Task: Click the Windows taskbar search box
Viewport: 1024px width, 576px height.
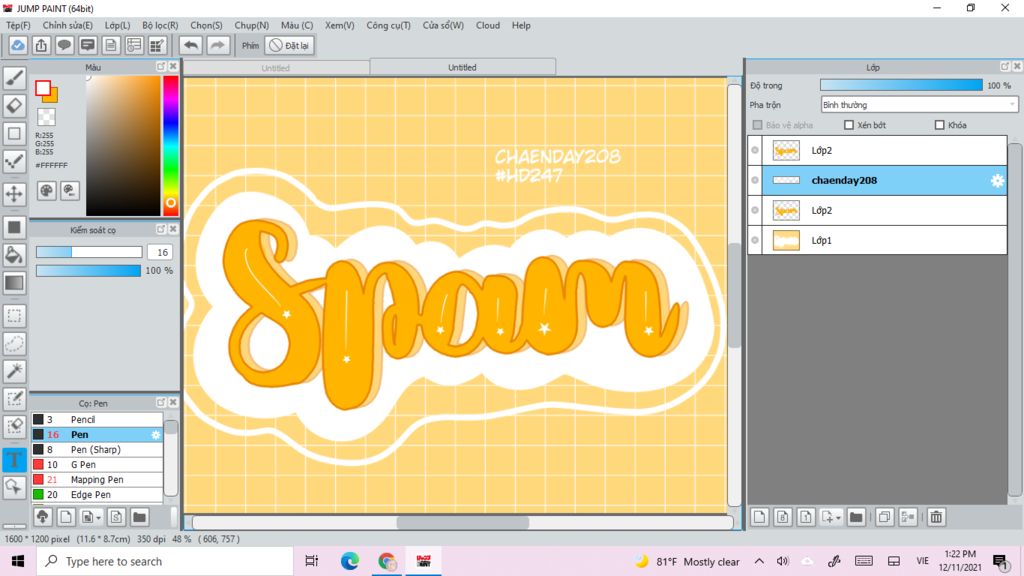Action: coord(165,561)
